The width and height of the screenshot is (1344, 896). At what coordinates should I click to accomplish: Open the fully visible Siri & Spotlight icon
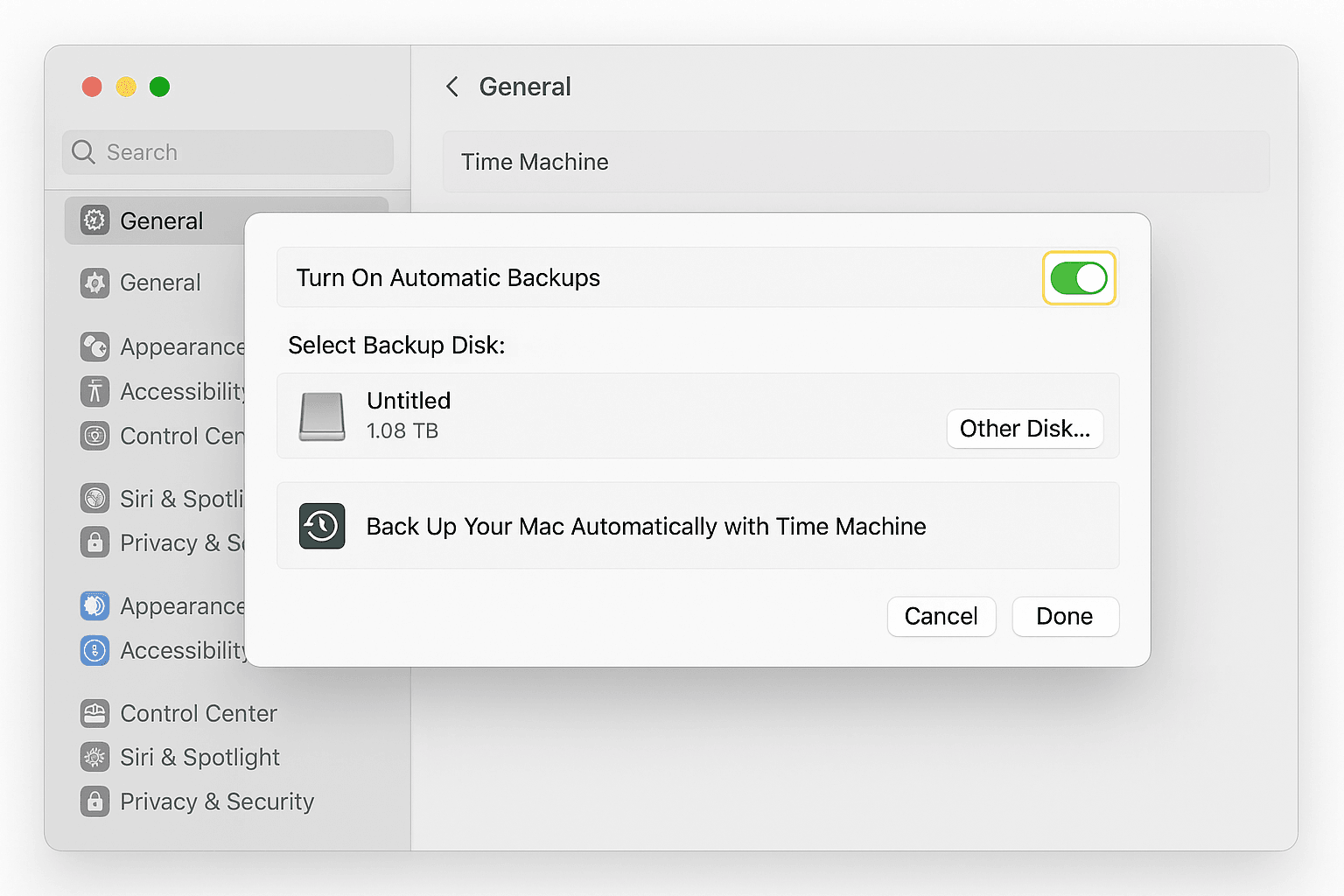click(x=94, y=757)
